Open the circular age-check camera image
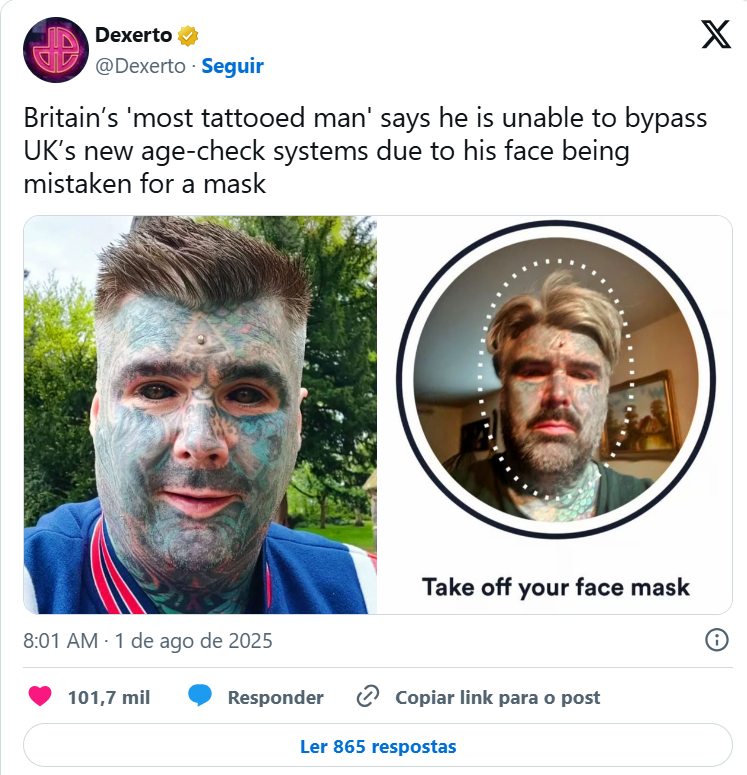Screen dimensions: 747x775 click(x=556, y=379)
